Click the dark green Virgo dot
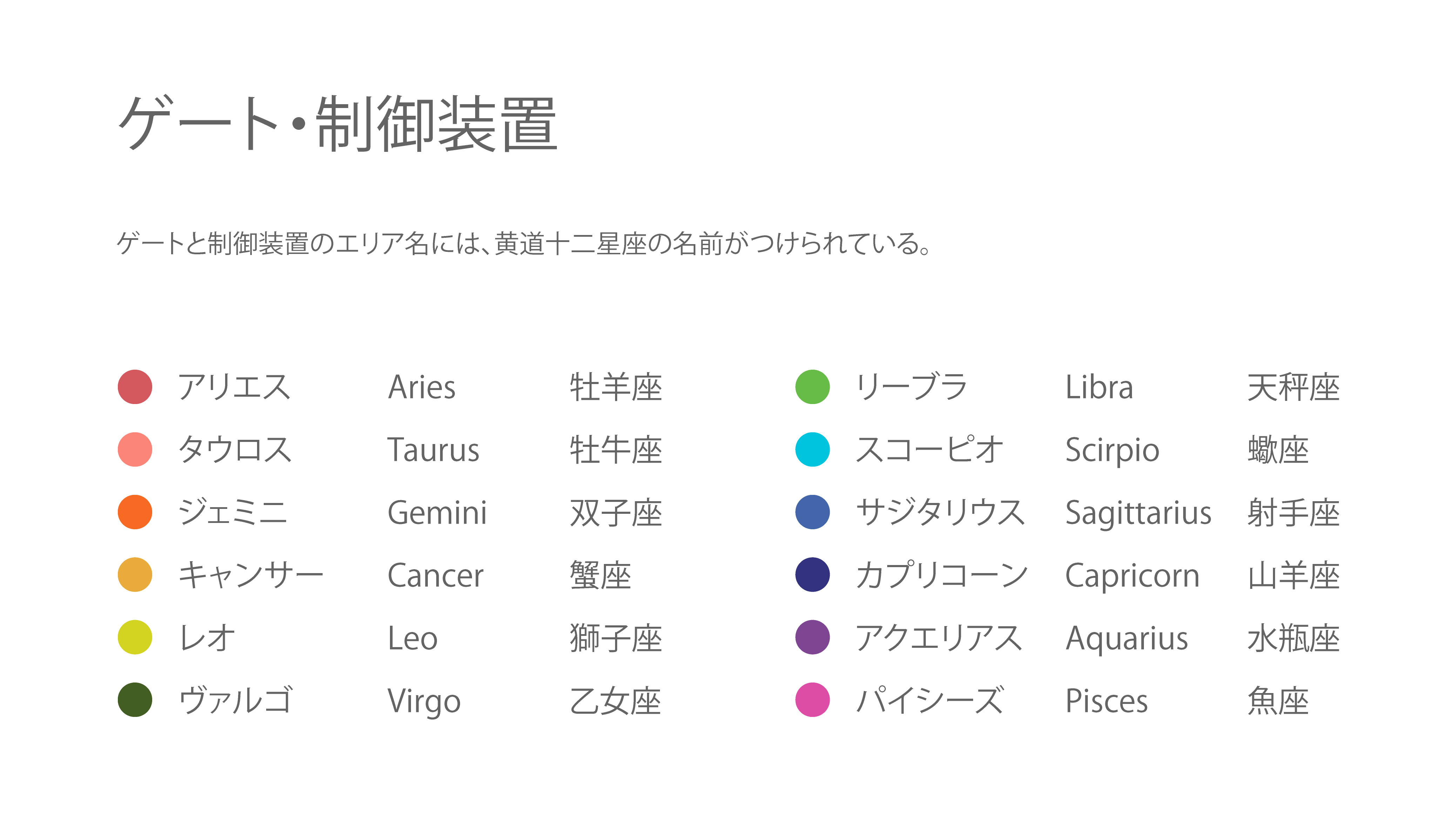1456x840 pixels. click(135, 700)
